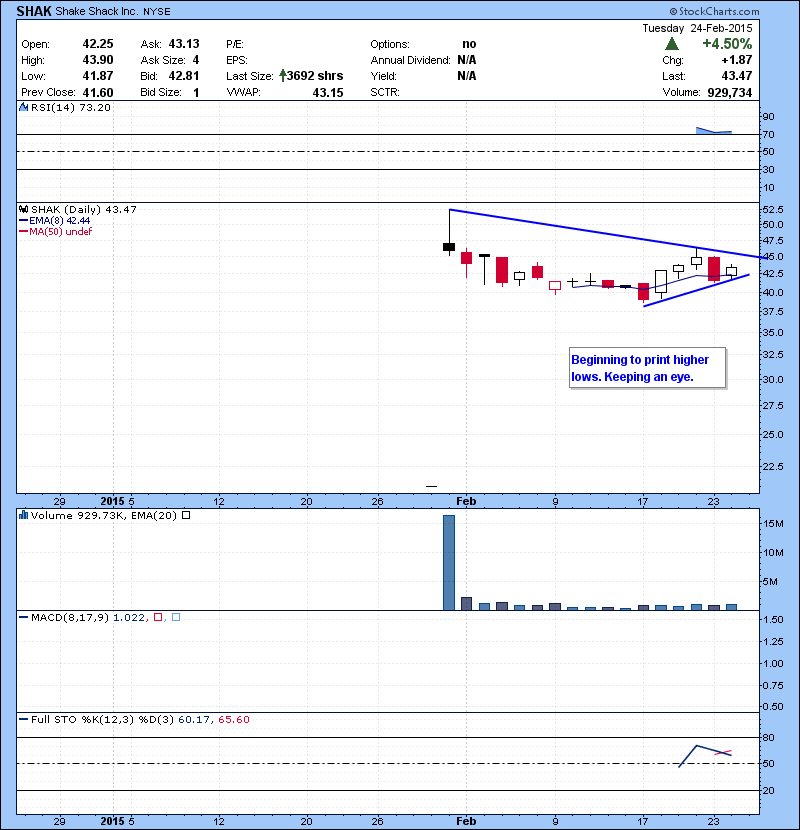This screenshot has width=800, height=830.
Task: Select the Open value 42.25
Action: click(98, 44)
